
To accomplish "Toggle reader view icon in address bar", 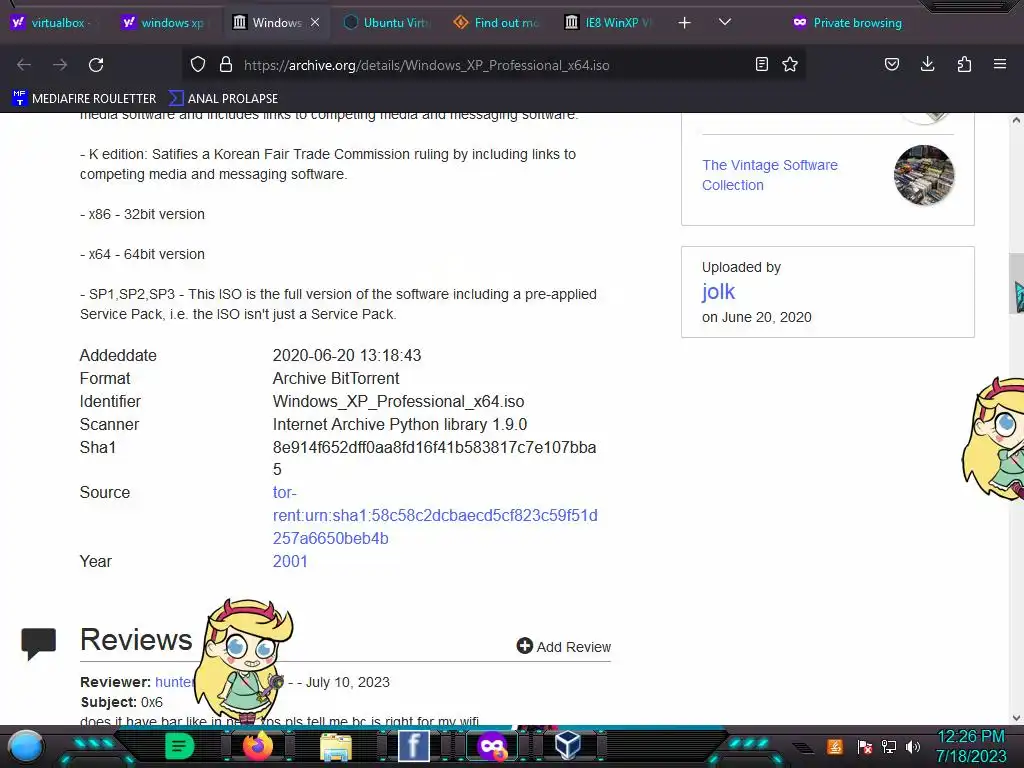I will pos(761,64).
